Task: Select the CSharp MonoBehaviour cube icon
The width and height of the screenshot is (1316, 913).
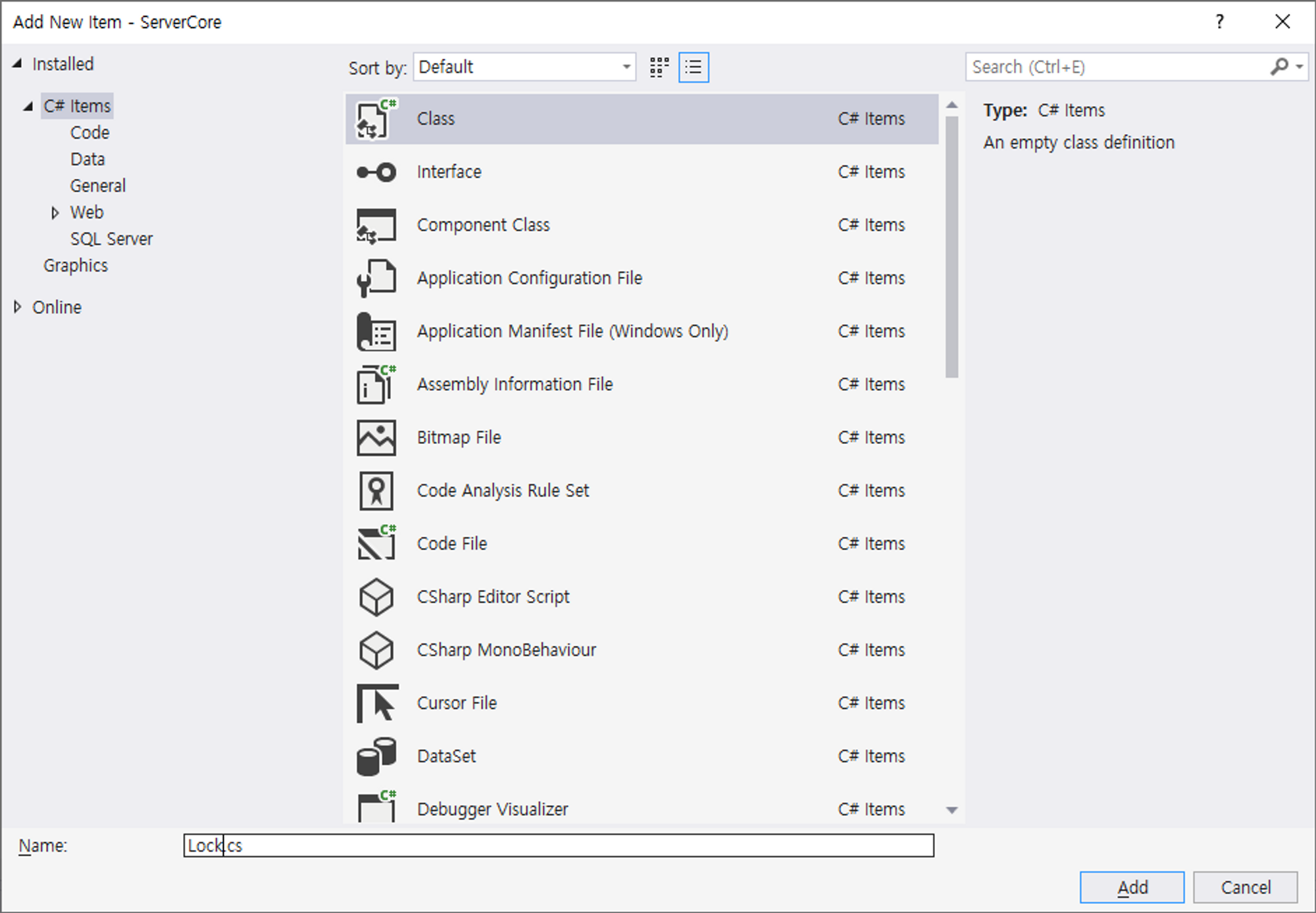Action: point(376,650)
